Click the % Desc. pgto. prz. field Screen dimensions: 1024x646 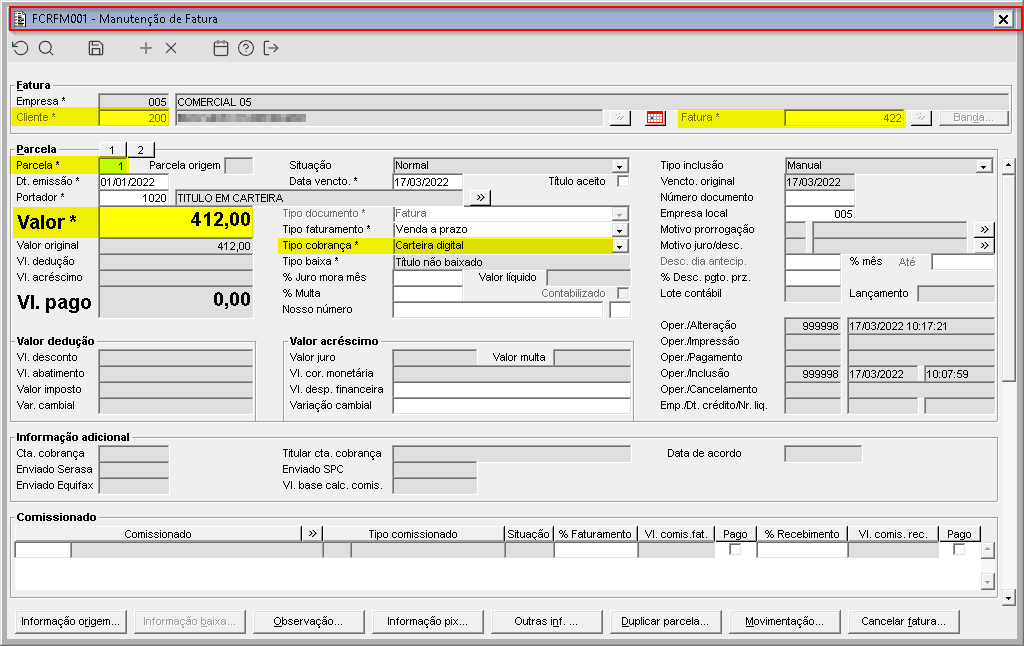coord(812,278)
